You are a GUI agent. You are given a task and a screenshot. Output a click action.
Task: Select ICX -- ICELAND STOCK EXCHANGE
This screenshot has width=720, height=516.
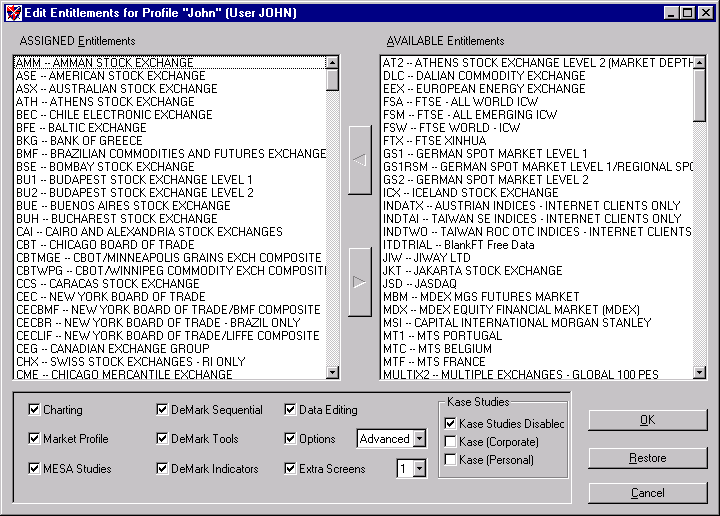click(x=537, y=192)
